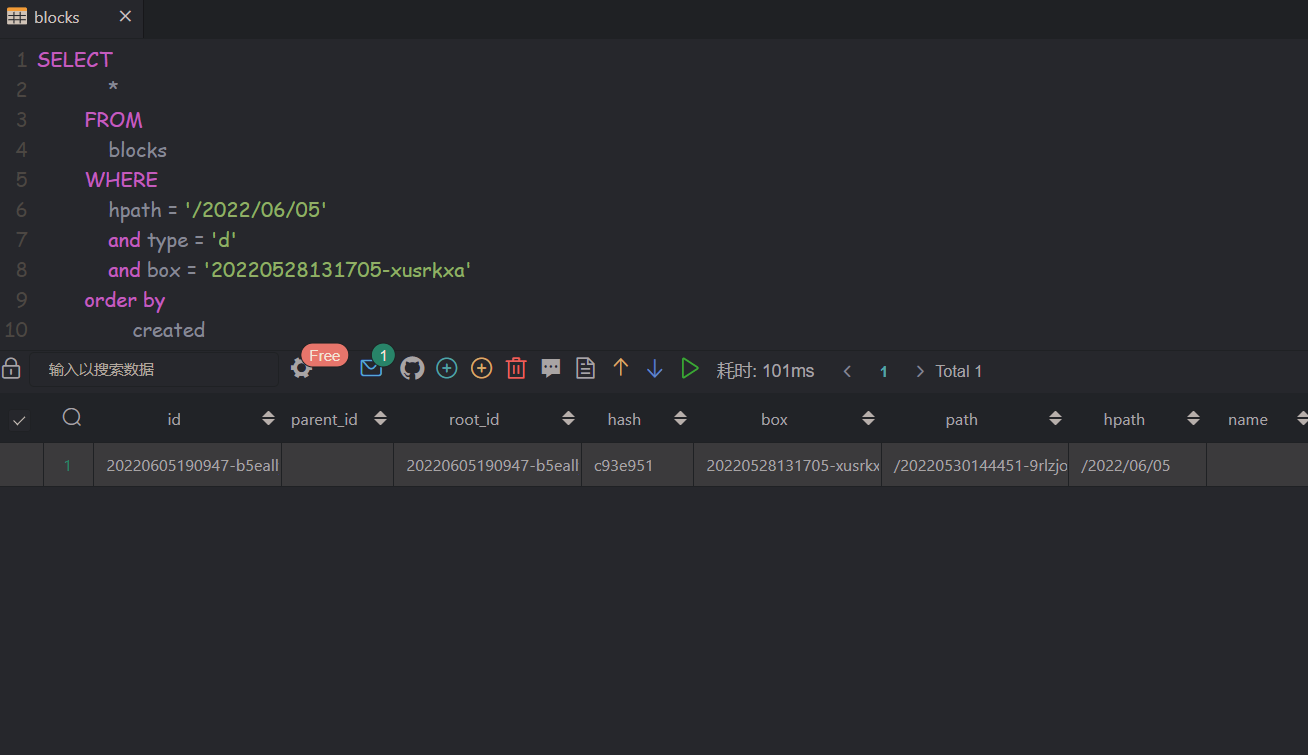The width and height of the screenshot is (1308, 755).
Task: Click the orange up arrow icon
Action: click(620, 368)
